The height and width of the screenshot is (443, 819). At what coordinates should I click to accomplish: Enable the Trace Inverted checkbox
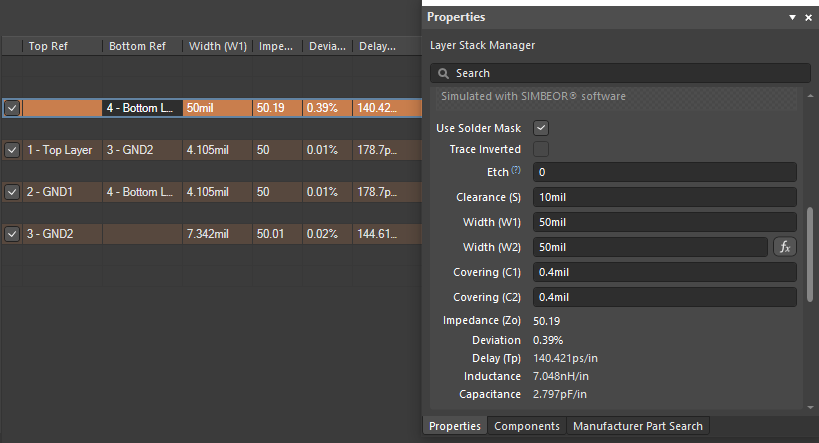click(x=541, y=149)
